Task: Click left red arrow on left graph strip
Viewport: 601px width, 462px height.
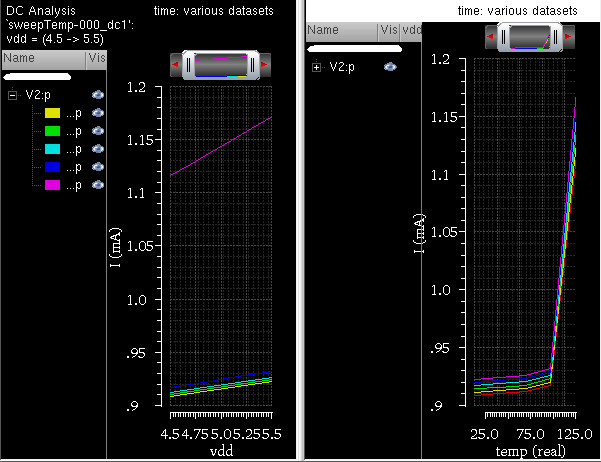Action: click(x=176, y=65)
